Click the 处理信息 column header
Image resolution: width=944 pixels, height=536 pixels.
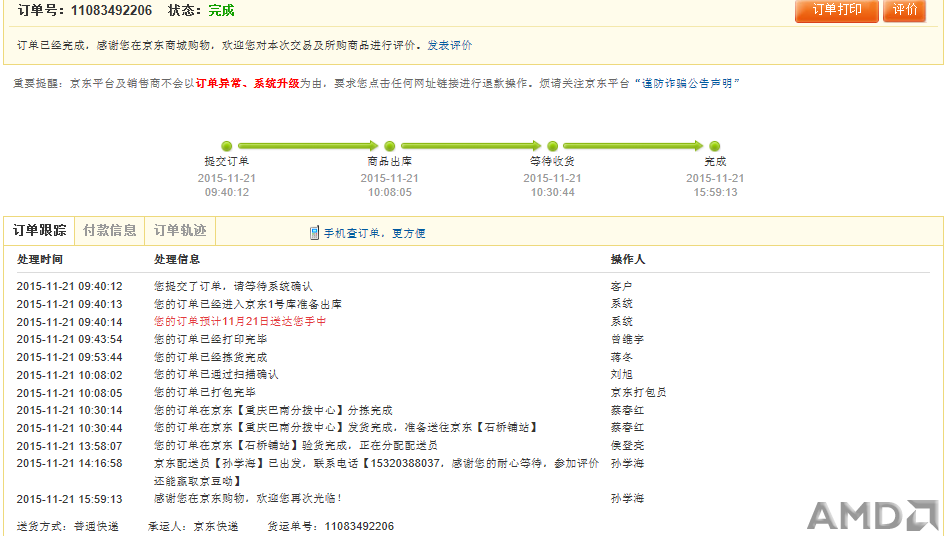click(177, 260)
